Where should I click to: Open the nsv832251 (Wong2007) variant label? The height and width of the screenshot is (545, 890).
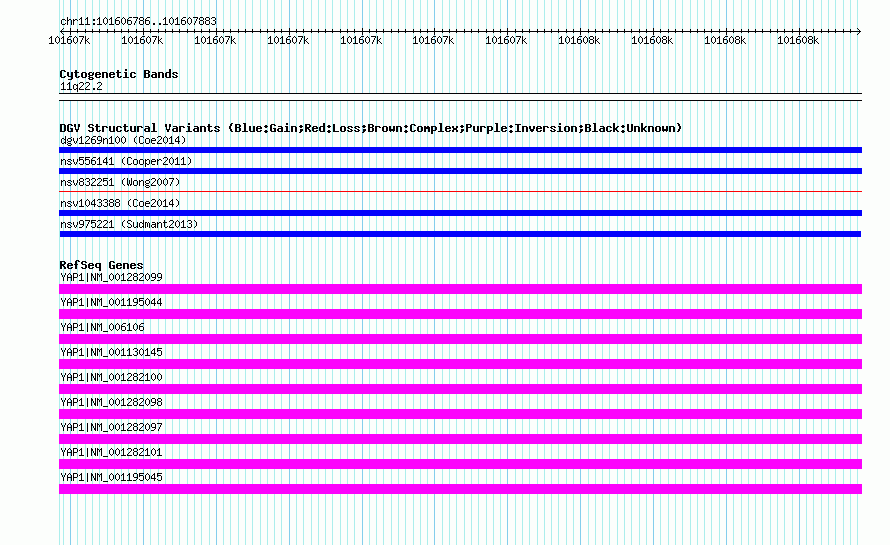(x=120, y=182)
